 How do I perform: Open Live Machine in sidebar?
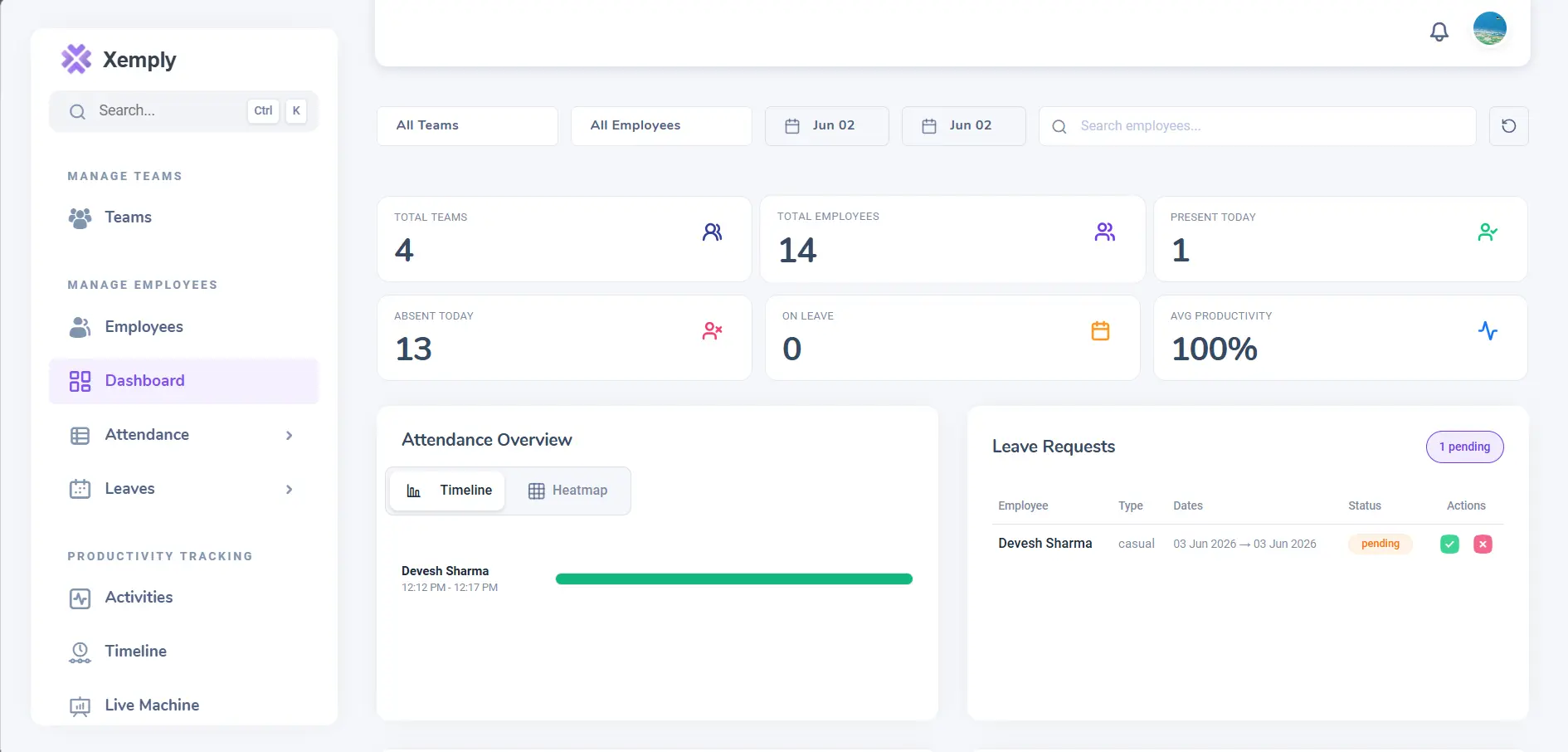(184, 706)
